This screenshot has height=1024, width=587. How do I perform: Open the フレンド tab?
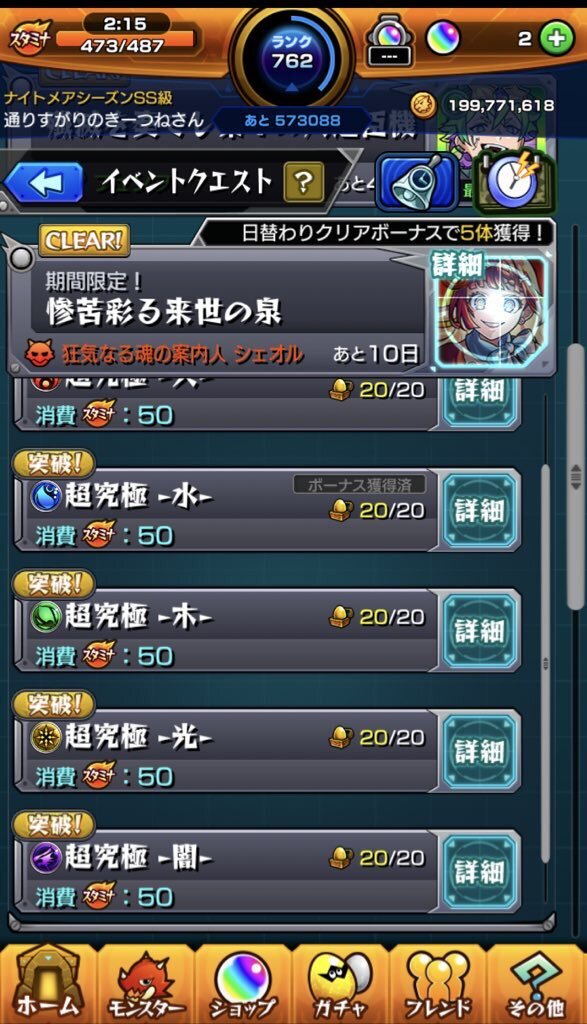437,985
